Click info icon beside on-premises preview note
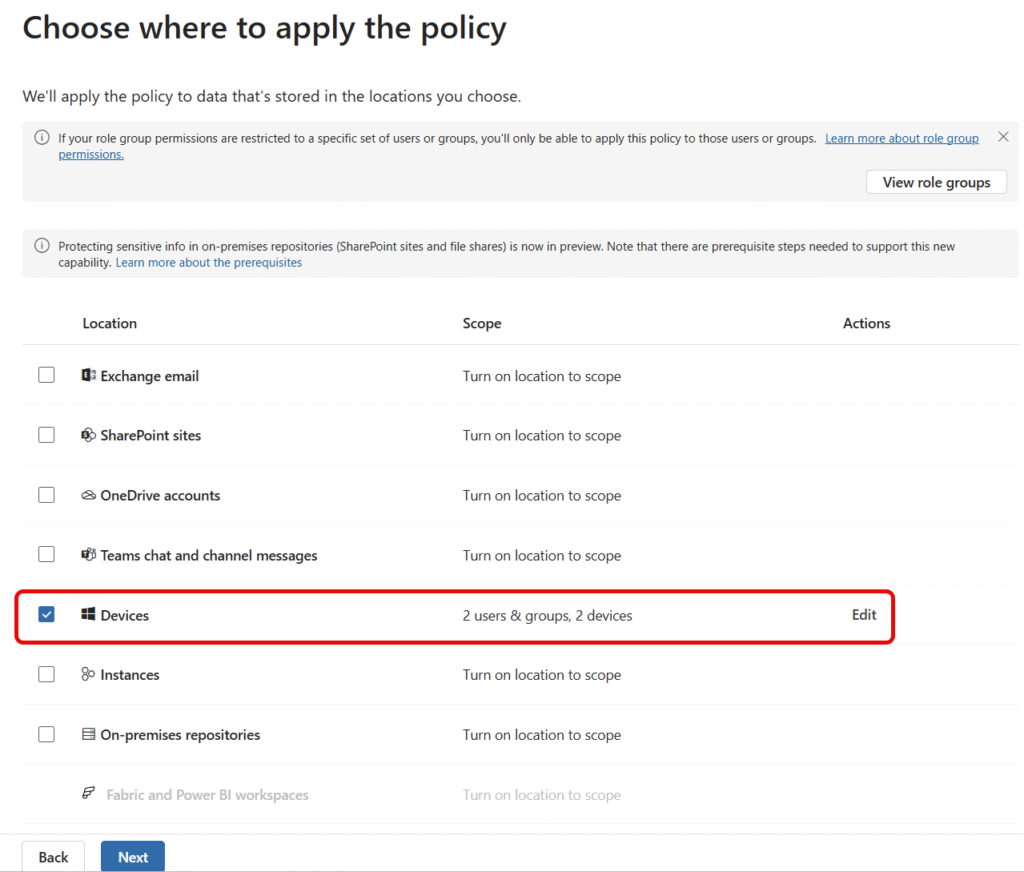 pos(42,246)
